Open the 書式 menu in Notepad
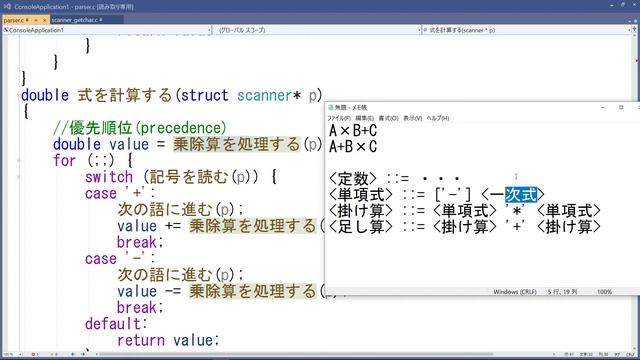Viewport: 640px width, 360px height. point(388,118)
